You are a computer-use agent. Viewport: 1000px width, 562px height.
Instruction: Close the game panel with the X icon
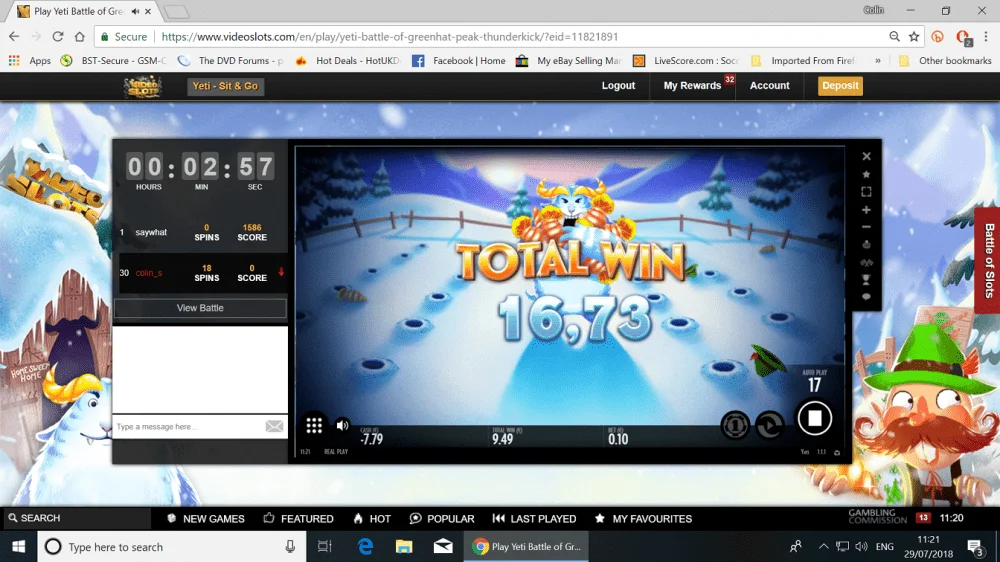coord(866,156)
